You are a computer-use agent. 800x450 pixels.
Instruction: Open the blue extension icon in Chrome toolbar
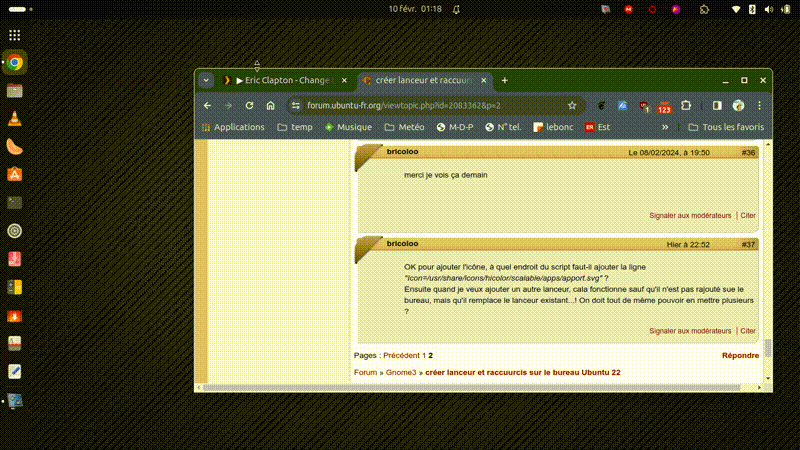[622, 106]
